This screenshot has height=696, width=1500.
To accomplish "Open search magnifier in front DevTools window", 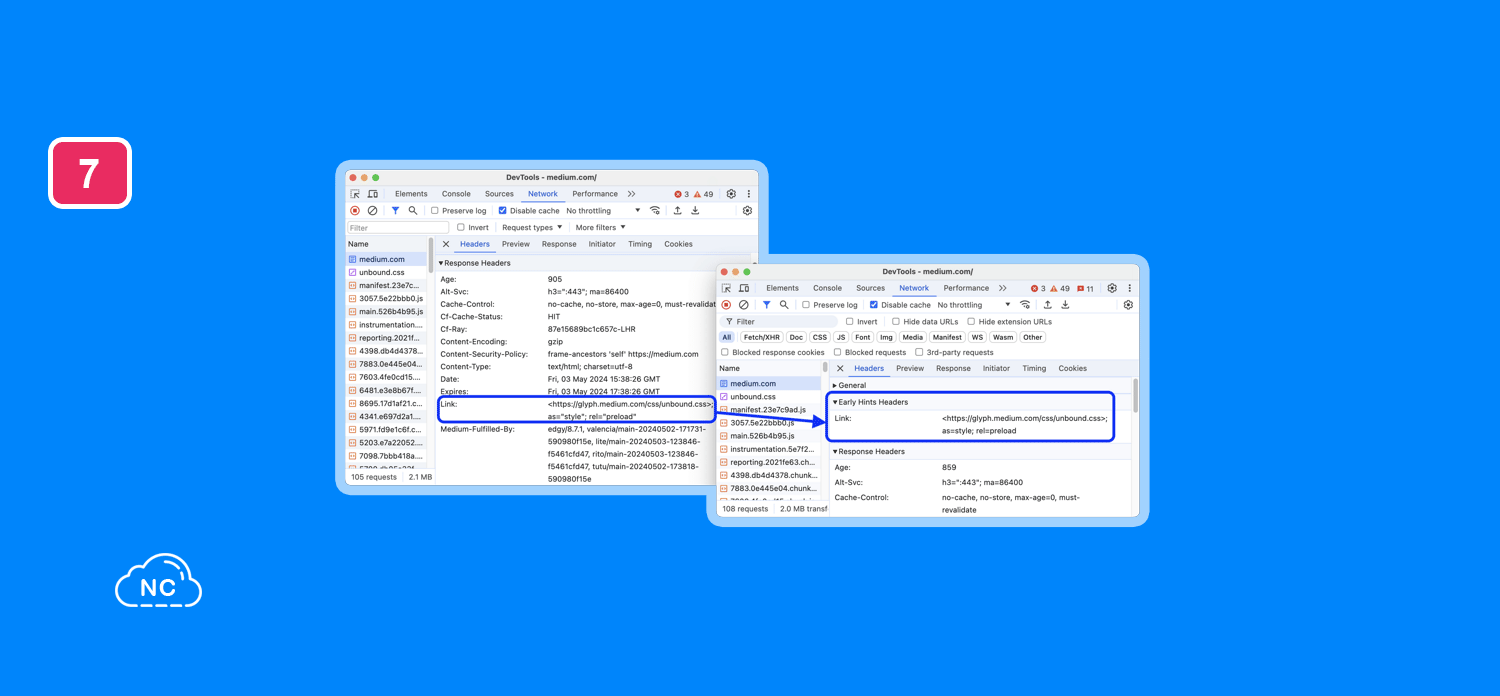I will click(x=784, y=305).
